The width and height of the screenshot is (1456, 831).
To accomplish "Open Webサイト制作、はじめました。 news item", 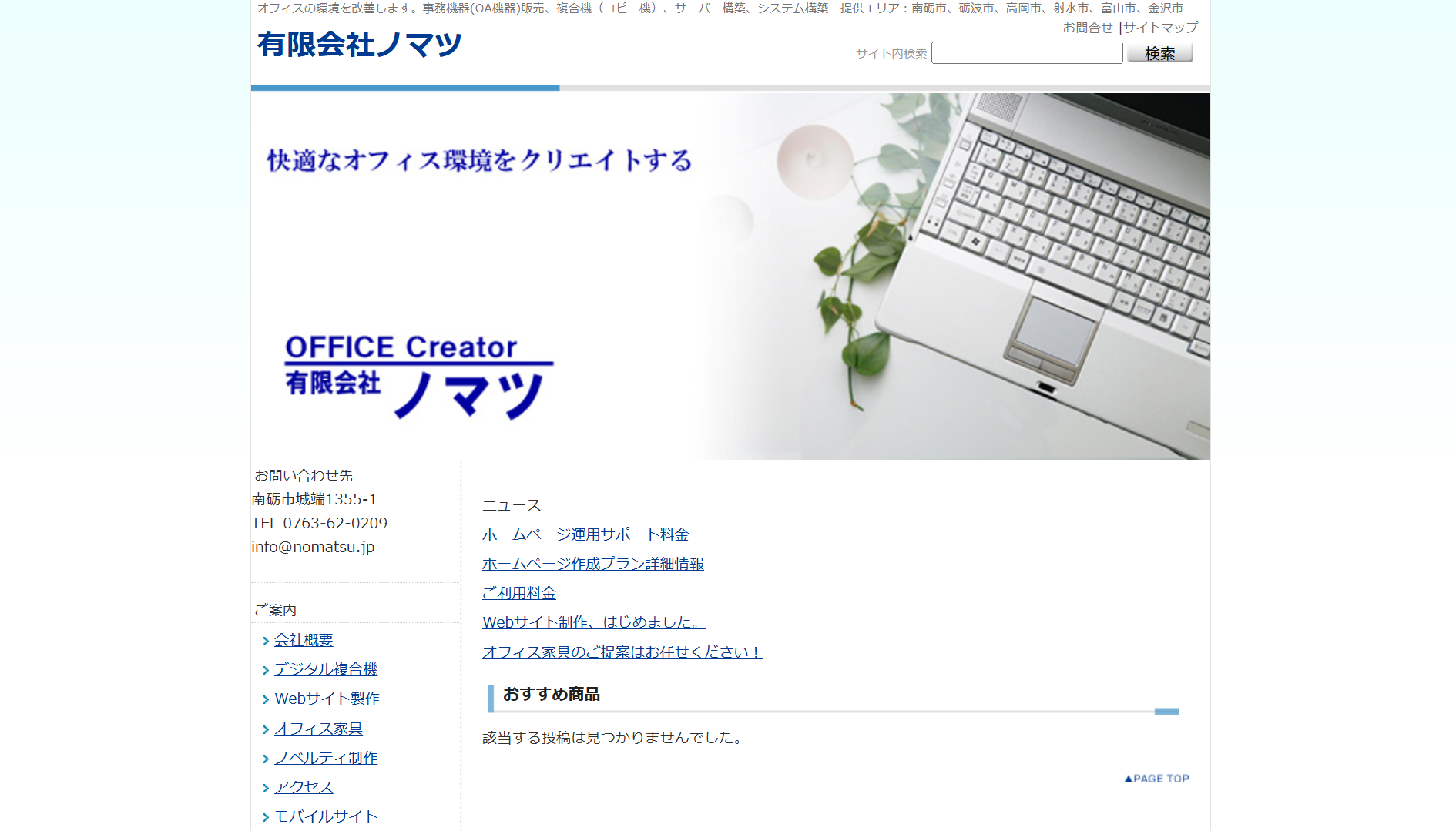I will click(x=593, y=622).
